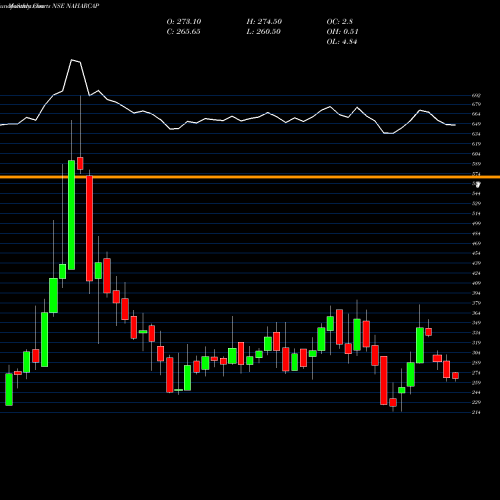Click the 'NSE NAHARCAP' chart title
The image size is (500, 500).
point(76,6)
